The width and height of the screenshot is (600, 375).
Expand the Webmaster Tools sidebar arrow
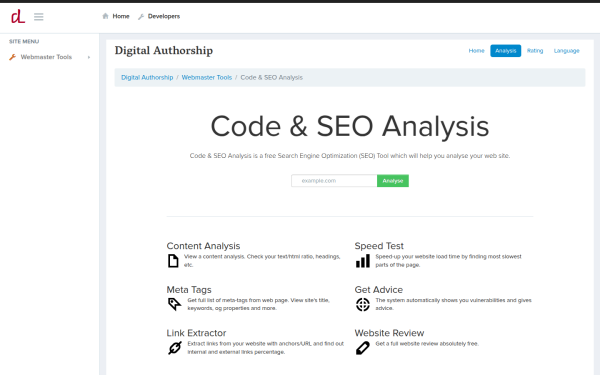click(x=89, y=57)
